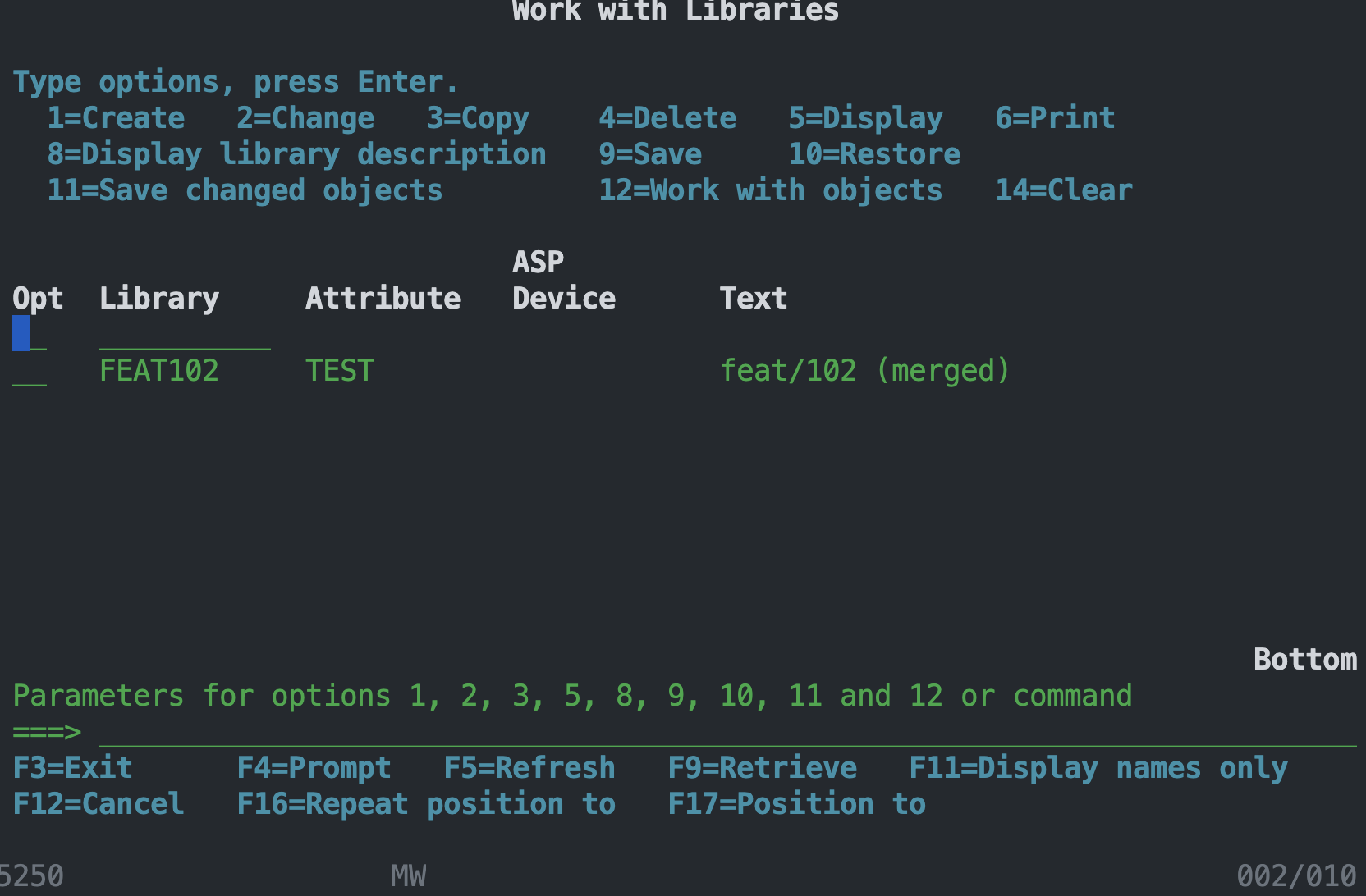Select the 2=Change option
Screen dimensions: 1366x896
tap(305, 117)
